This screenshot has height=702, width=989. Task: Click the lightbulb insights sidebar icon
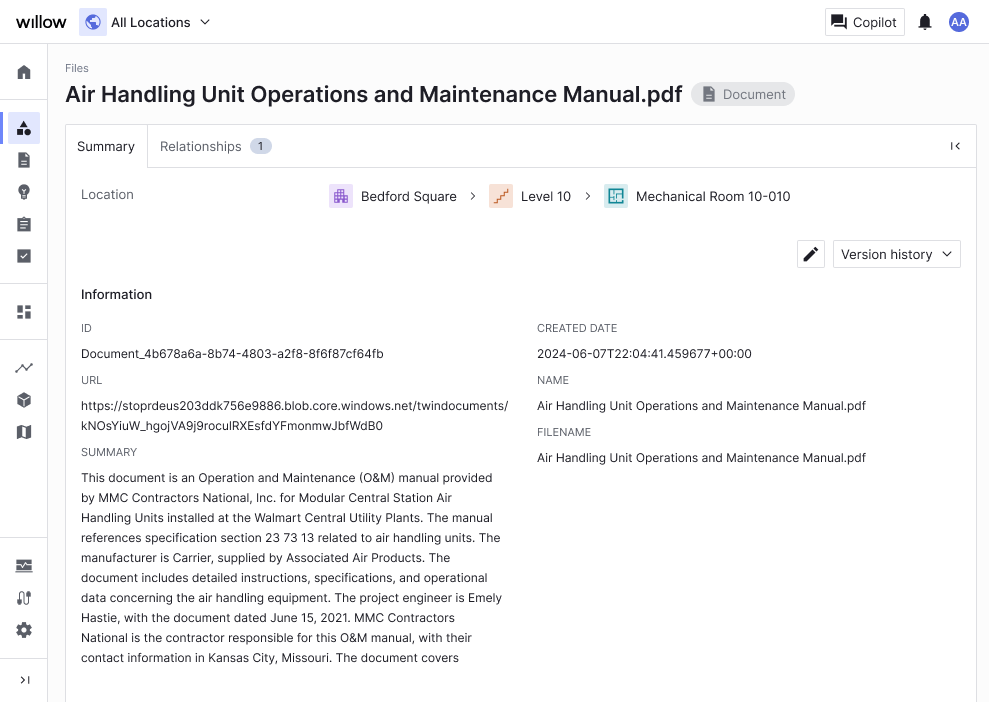[24, 192]
